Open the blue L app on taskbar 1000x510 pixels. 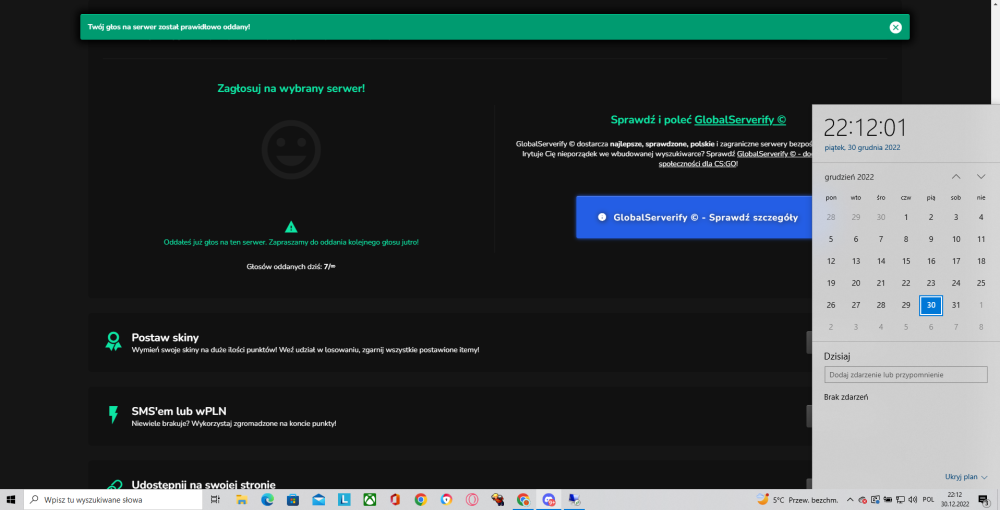(344, 500)
